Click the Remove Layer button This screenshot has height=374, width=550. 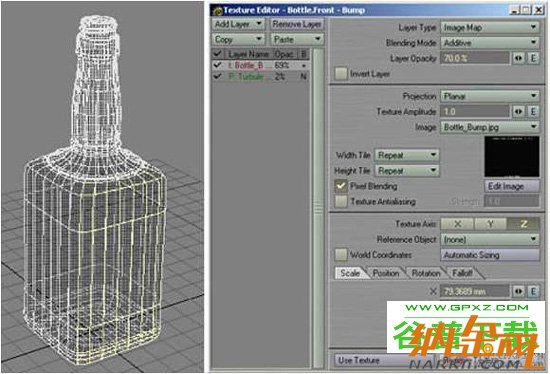(x=297, y=24)
